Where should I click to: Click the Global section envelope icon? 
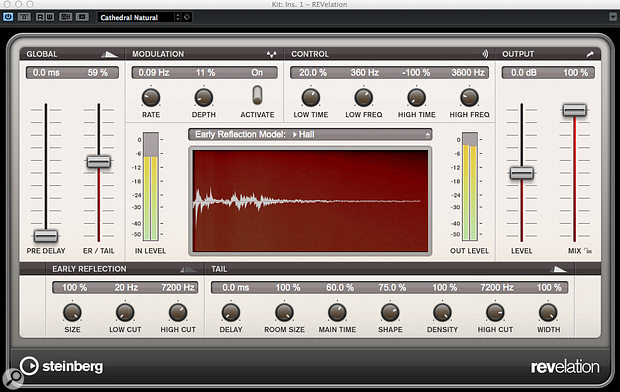click(110, 54)
